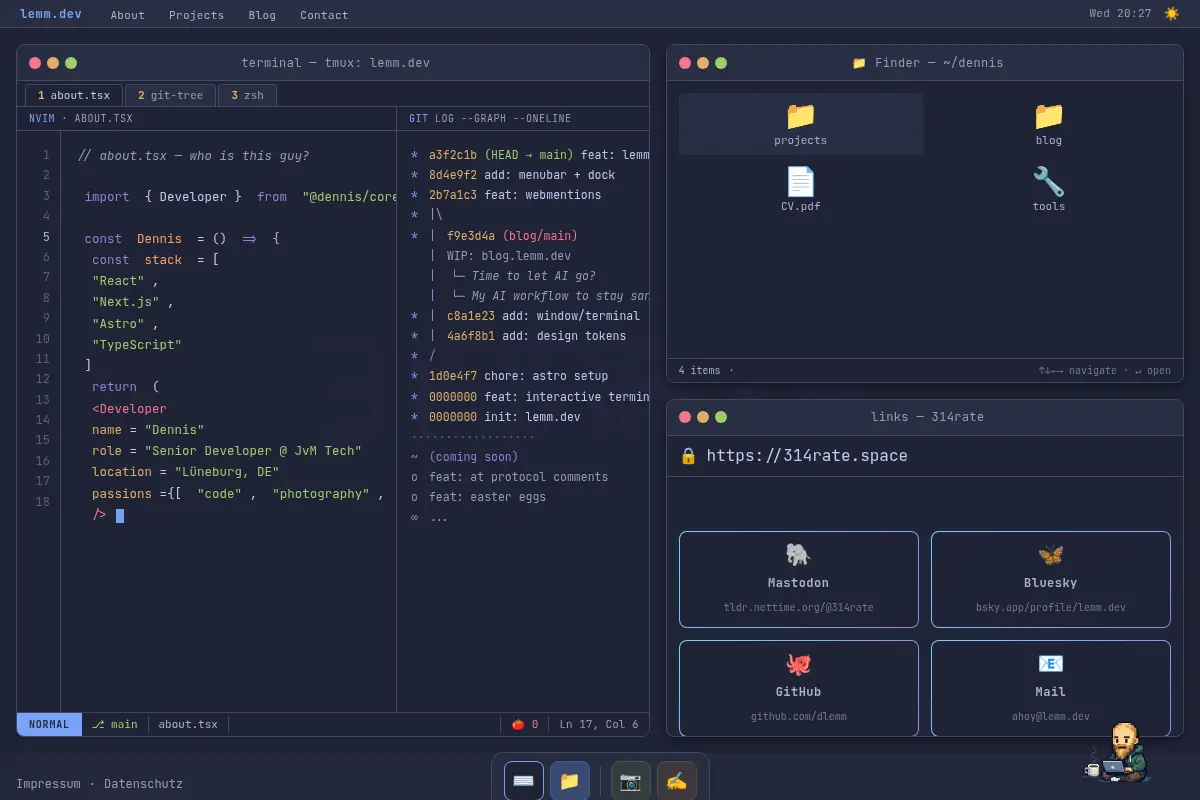
Task: Open the blog folder in Finder
Action: click(1049, 124)
